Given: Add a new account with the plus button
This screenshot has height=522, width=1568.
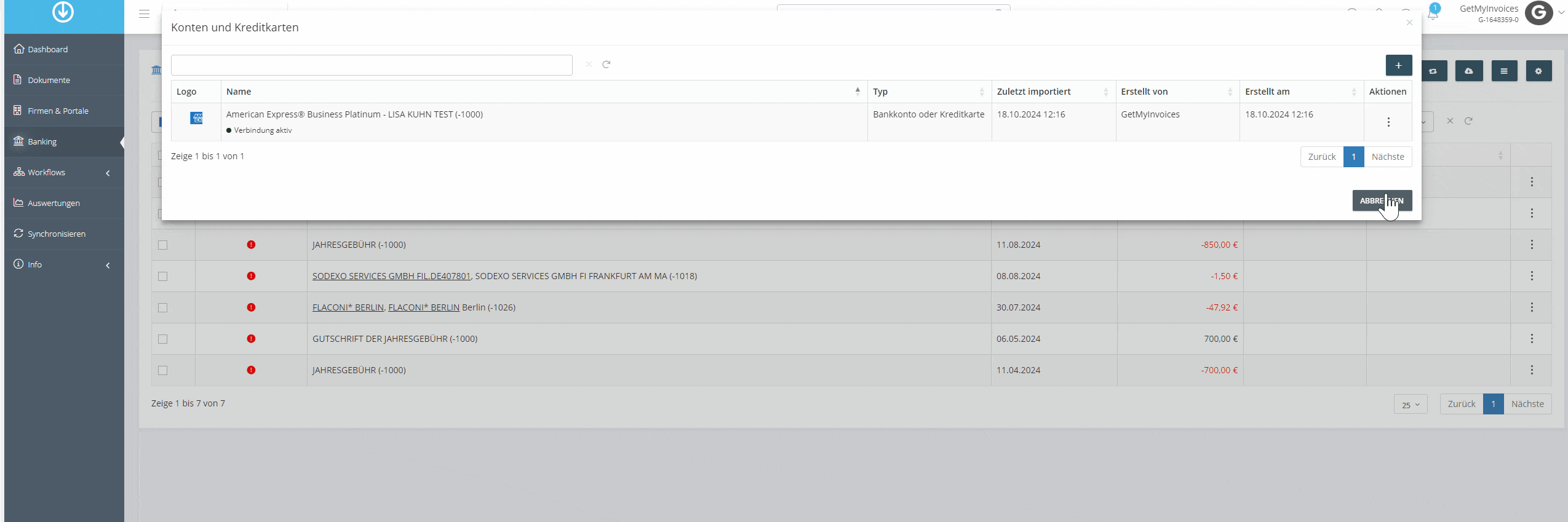Looking at the screenshot, I should coord(1398,65).
